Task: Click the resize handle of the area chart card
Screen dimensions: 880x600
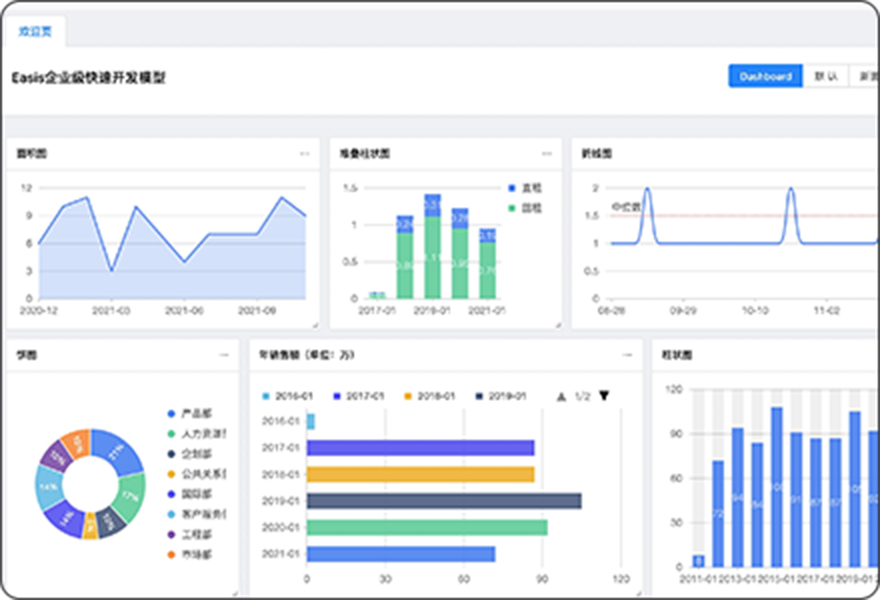Action: click(315, 324)
